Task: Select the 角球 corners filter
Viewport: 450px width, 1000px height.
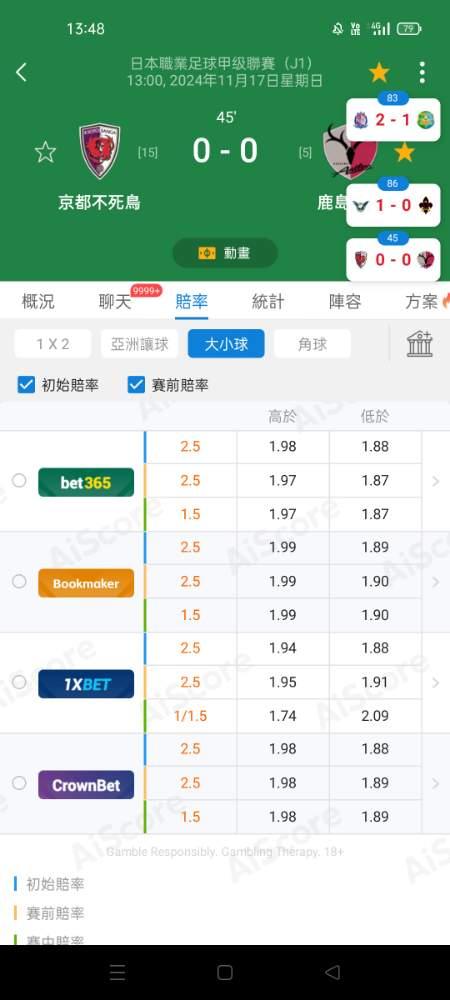Action: [312, 344]
